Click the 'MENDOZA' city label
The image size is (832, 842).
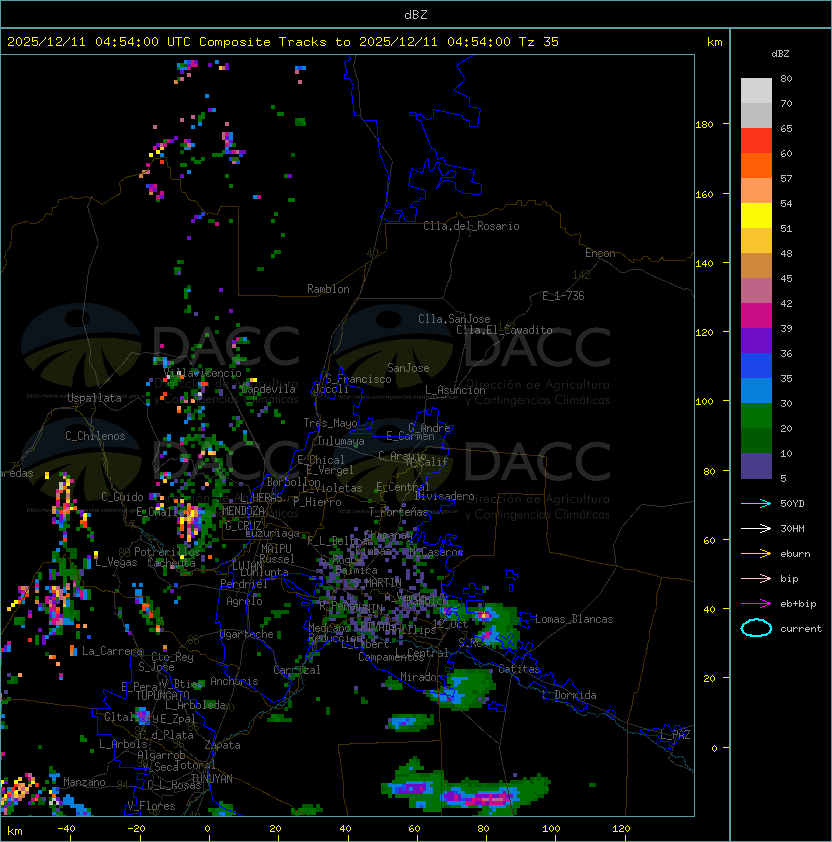coord(243,511)
